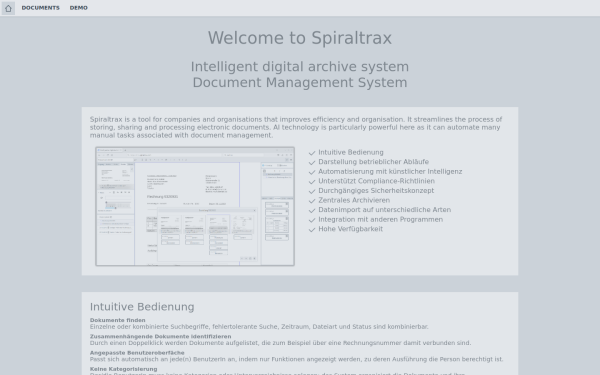Click 'Darstellung betrieblicher Abläufe' list item
This screenshot has height=375, width=600.
(x=373, y=162)
